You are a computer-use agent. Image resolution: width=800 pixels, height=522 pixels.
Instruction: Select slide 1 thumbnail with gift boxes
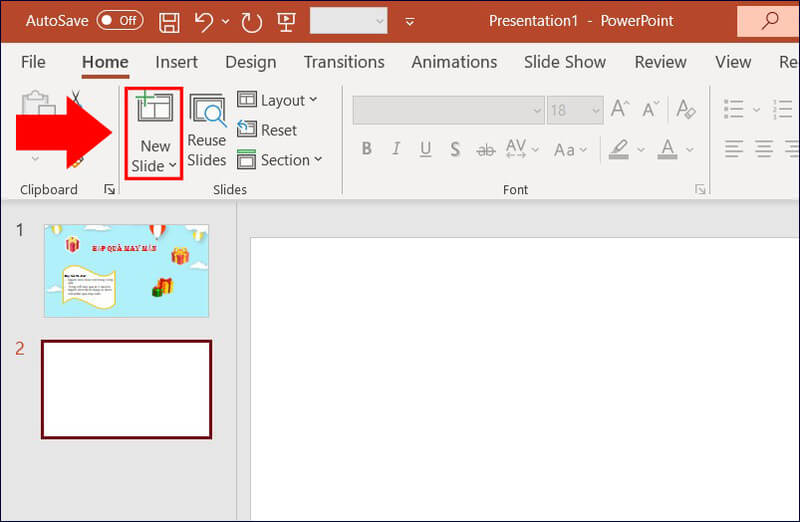click(x=127, y=270)
